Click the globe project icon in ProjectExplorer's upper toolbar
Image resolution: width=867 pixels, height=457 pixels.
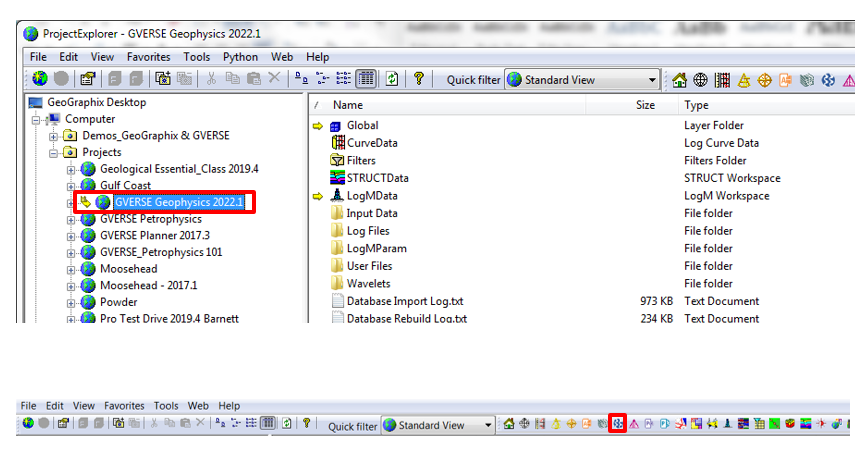pos(40,79)
